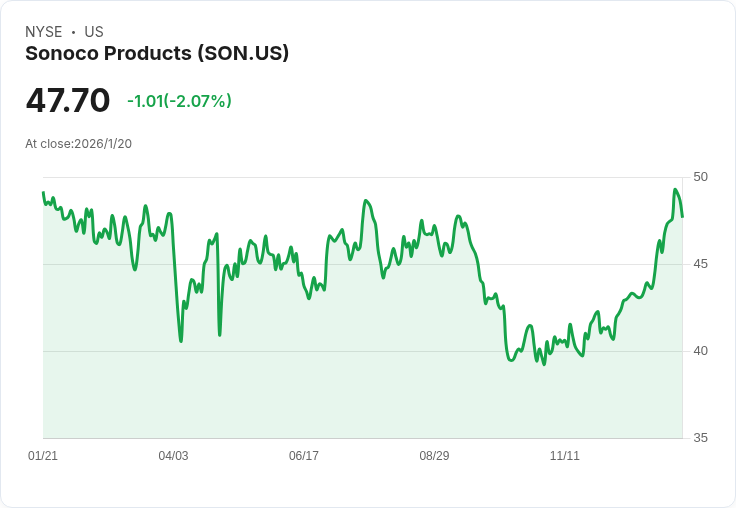This screenshot has height=508, width=736.
Task: Click the 47.70 current price
Action: click(x=68, y=101)
